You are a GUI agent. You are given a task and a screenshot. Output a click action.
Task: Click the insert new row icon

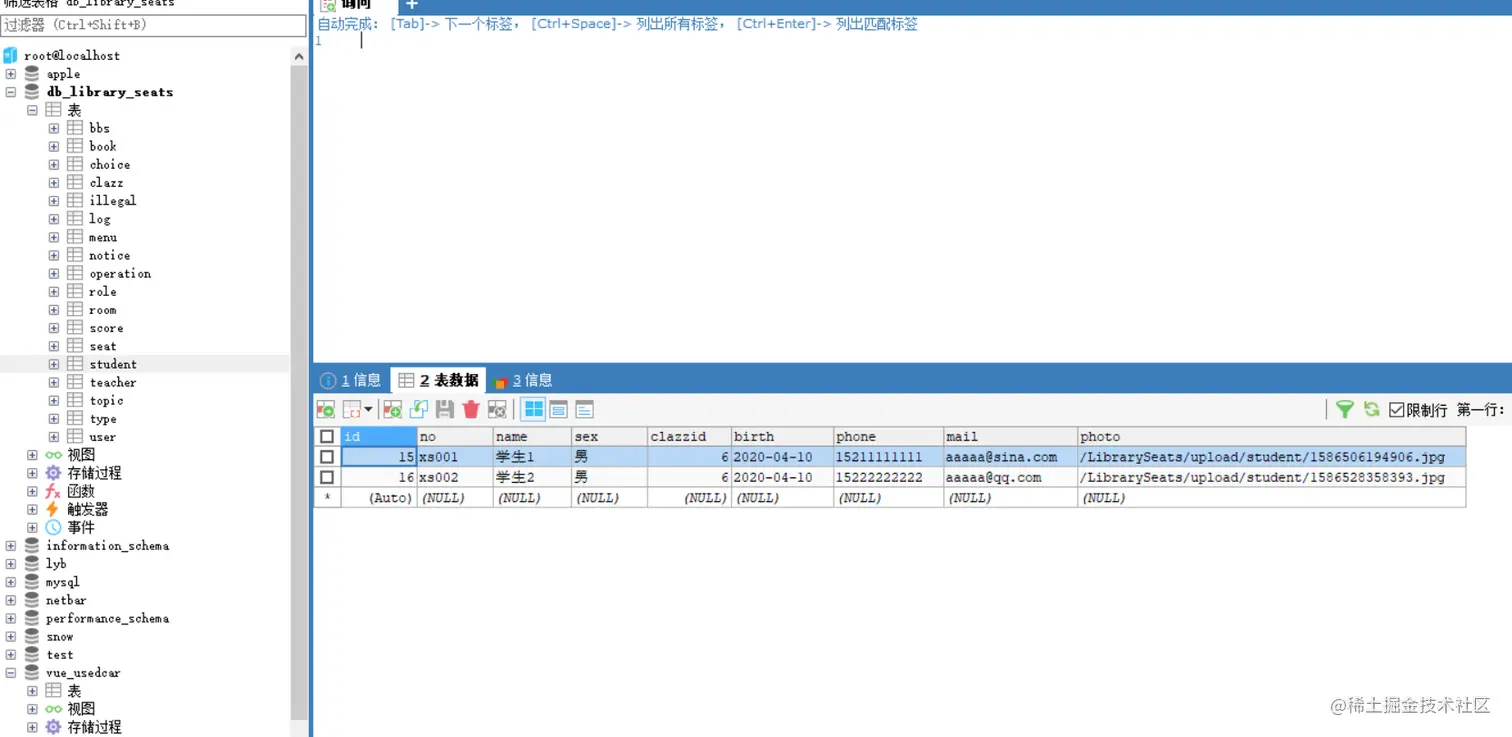[393, 409]
